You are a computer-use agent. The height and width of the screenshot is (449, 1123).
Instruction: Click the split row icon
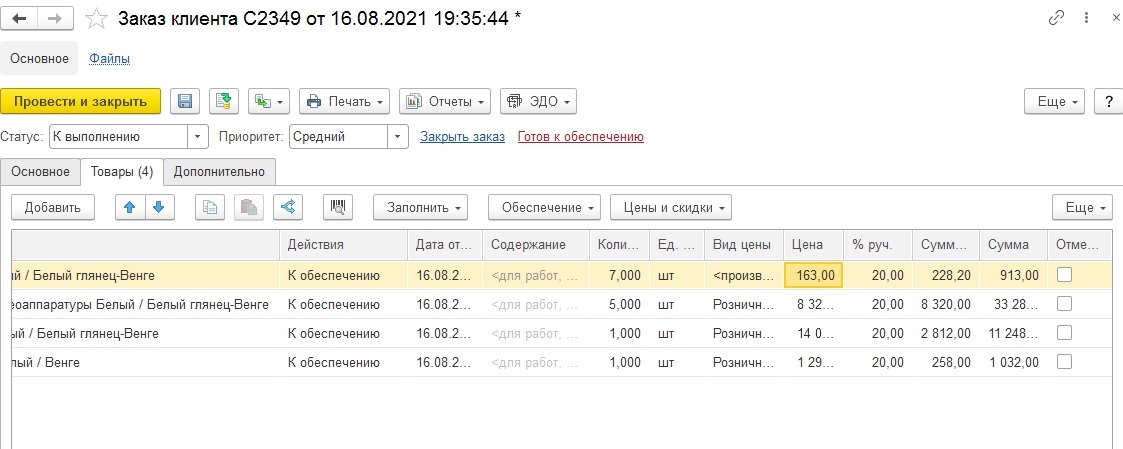point(288,207)
